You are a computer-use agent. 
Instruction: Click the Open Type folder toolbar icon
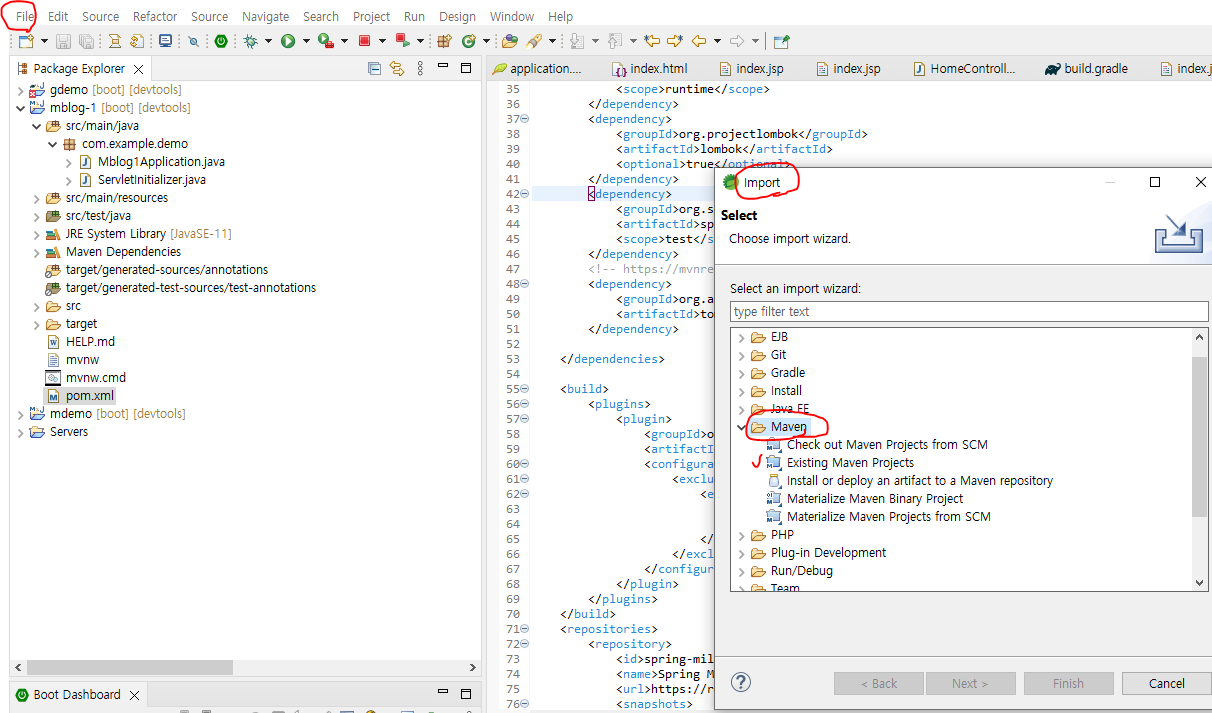tap(509, 41)
